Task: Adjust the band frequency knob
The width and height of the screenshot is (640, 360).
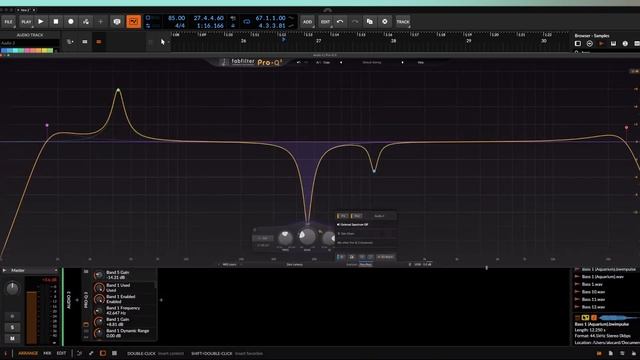Action: tap(285, 238)
